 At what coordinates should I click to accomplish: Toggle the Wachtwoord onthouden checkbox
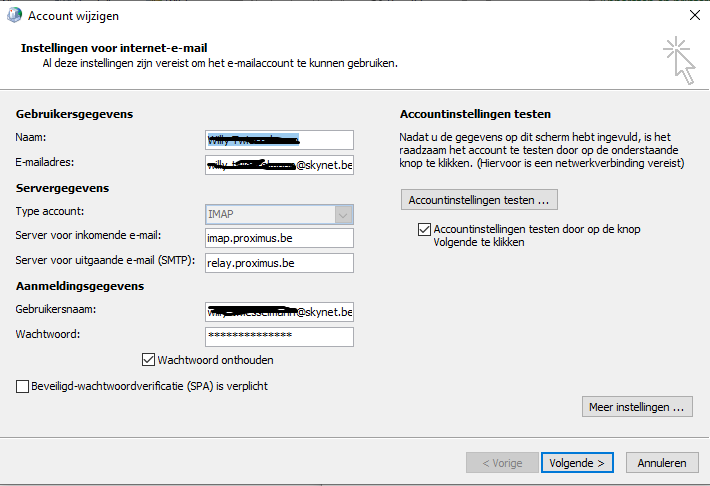coord(150,360)
